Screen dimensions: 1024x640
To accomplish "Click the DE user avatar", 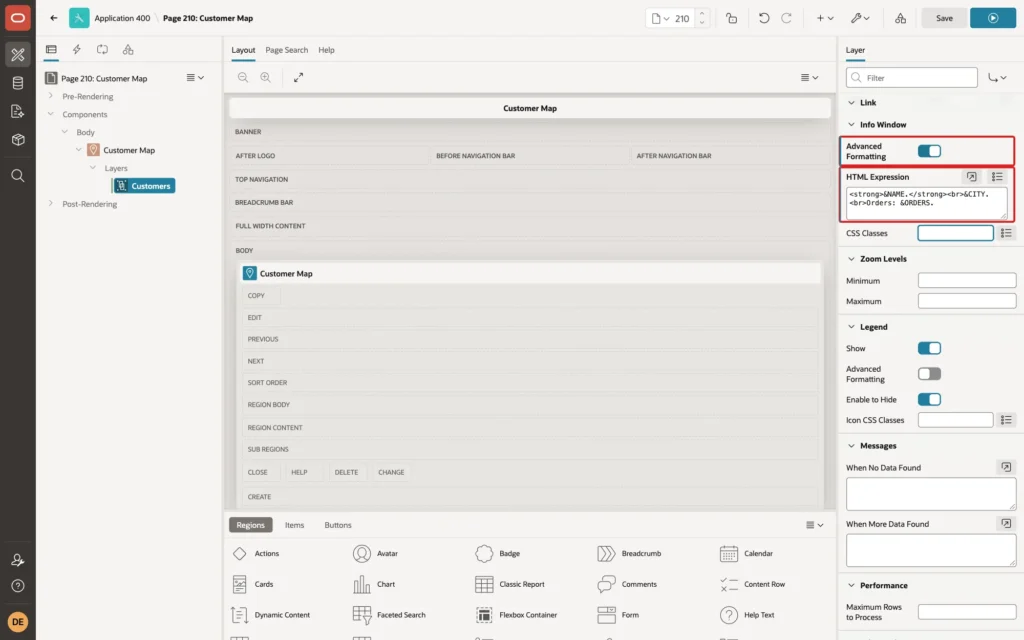I will pyautogui.click(x=18, y=622).
